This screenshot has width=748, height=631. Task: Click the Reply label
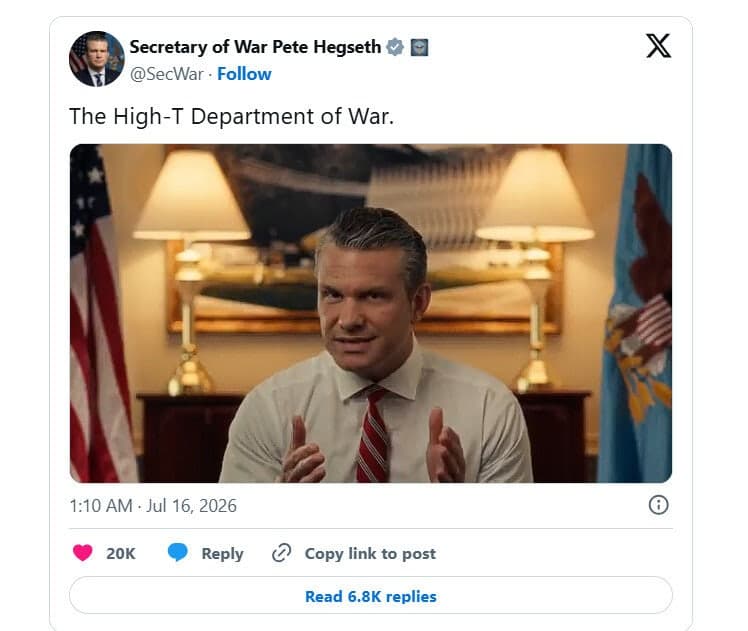pos(222,554)
